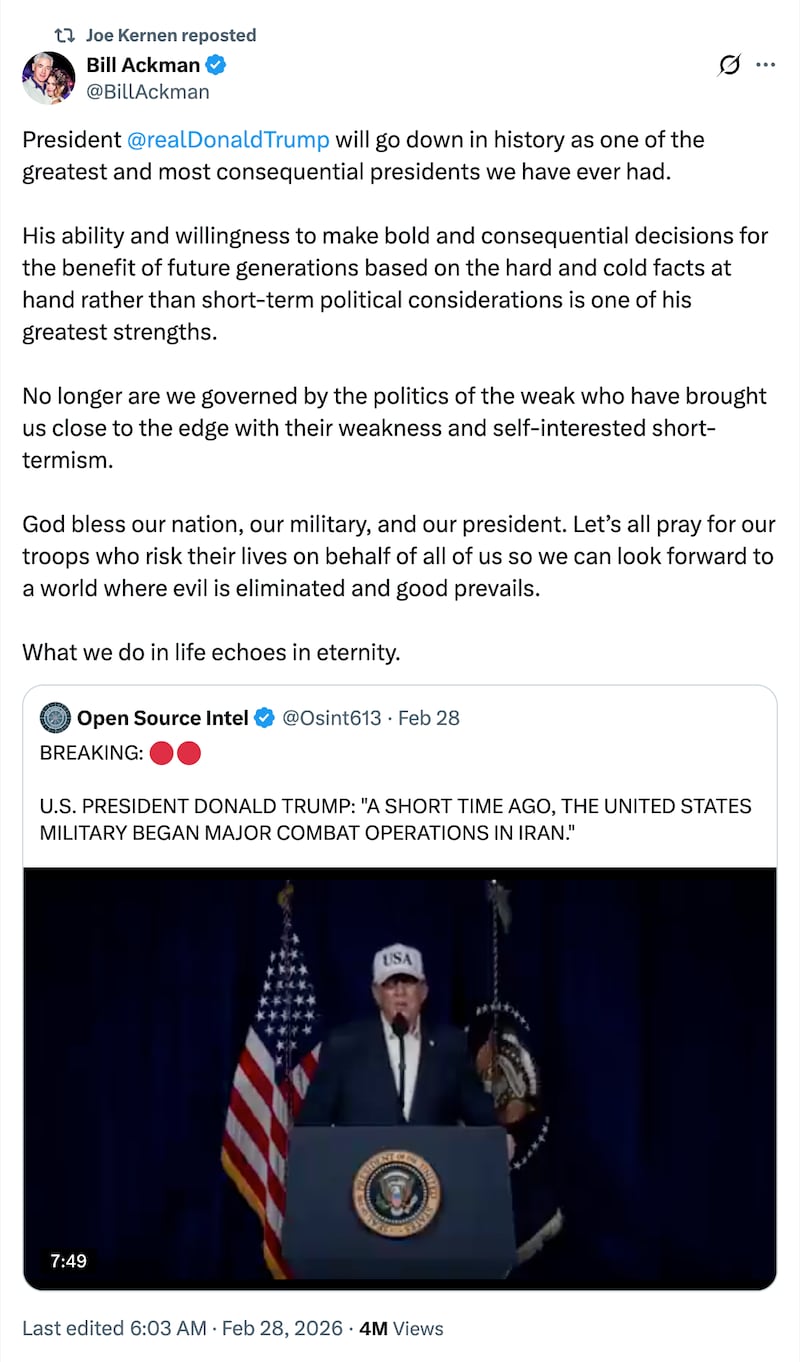800x1362 pixels.
Task: Click the 4M Views count
Action: (401, 1328)
